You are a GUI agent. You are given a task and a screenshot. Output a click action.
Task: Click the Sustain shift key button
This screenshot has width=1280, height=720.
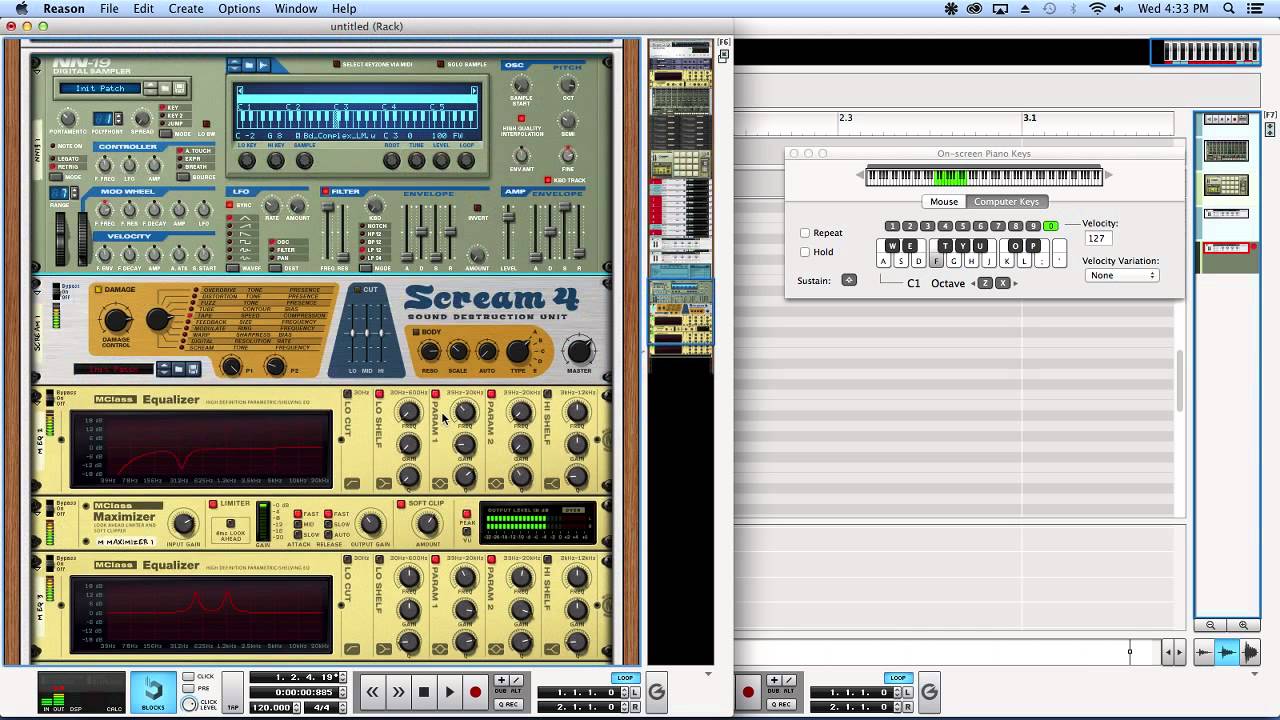point(849,281)
